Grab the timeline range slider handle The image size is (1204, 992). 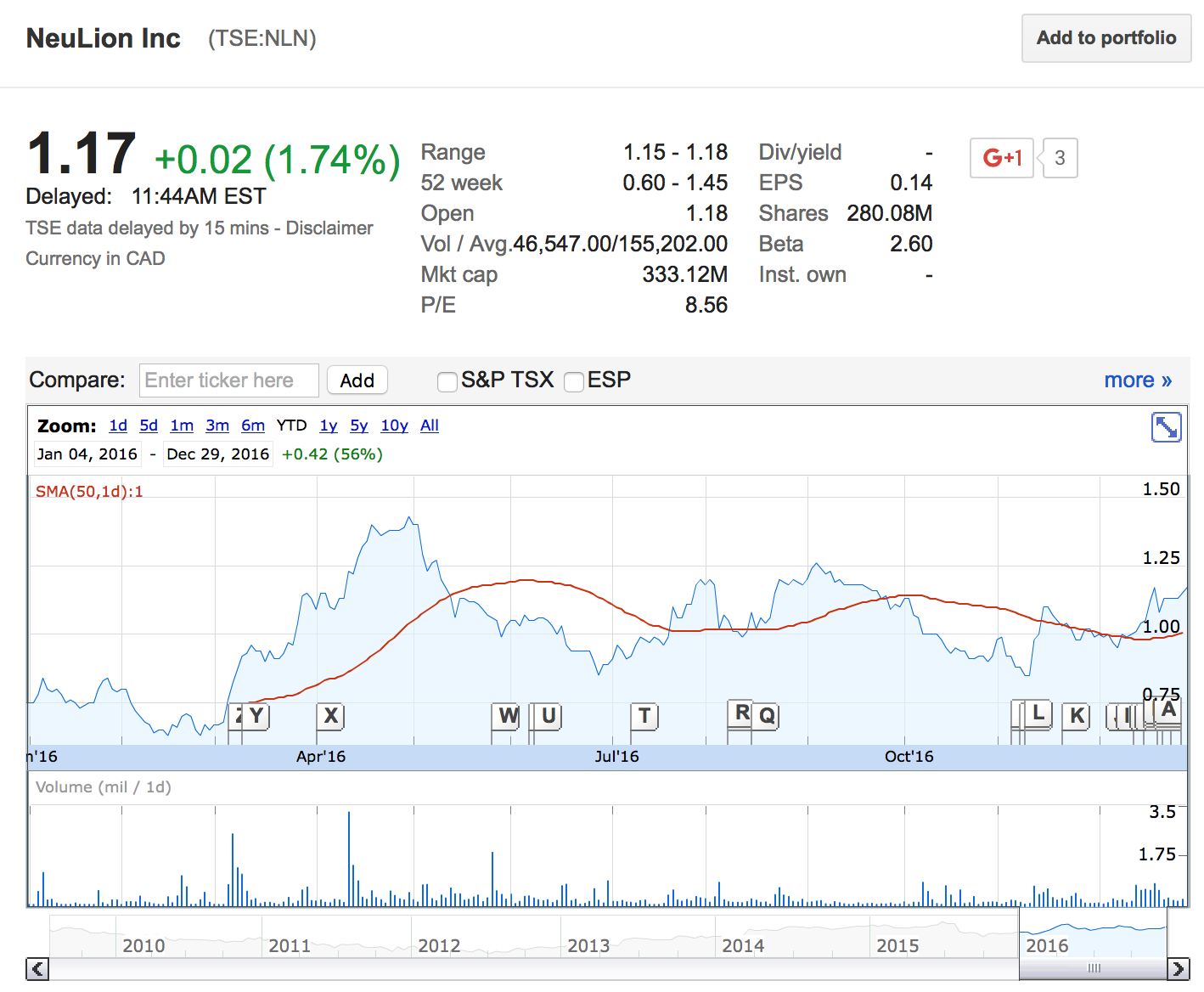coord(1094,968)
